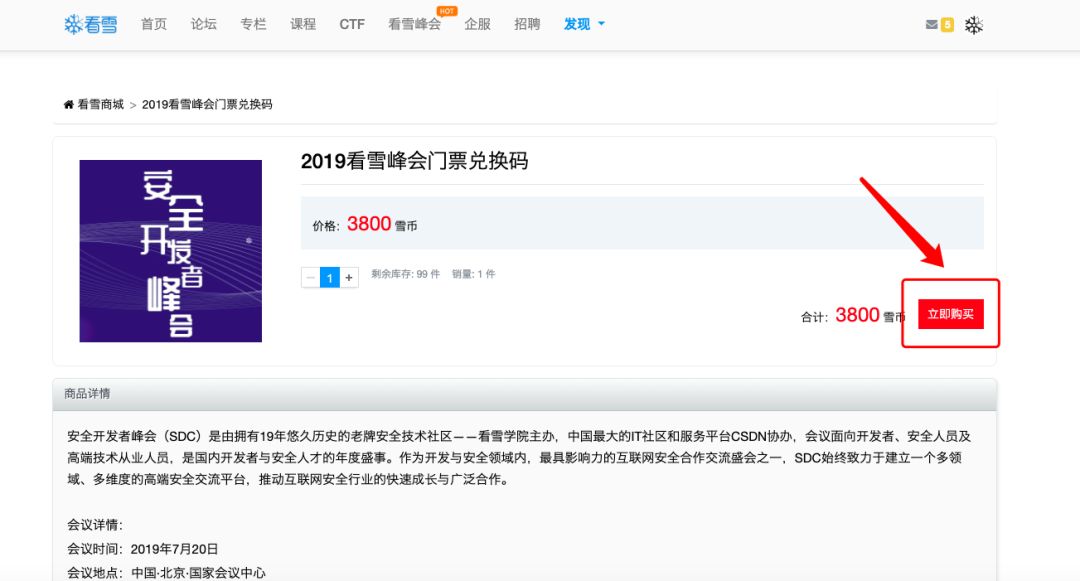Screen dimensions: 1080x581
Task: Go to 首页 in navigation
Action: pyautogui.click(x=154, y=24)
